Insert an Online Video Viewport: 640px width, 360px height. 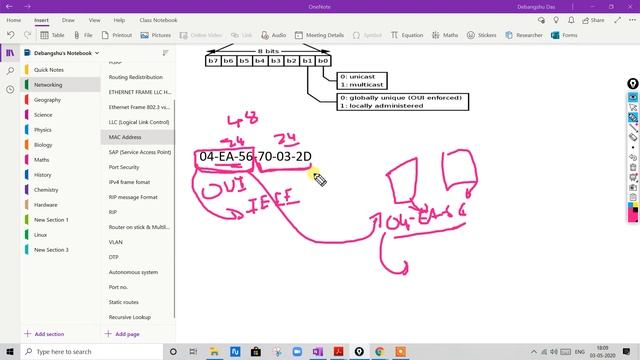click(x=201, y=35)
